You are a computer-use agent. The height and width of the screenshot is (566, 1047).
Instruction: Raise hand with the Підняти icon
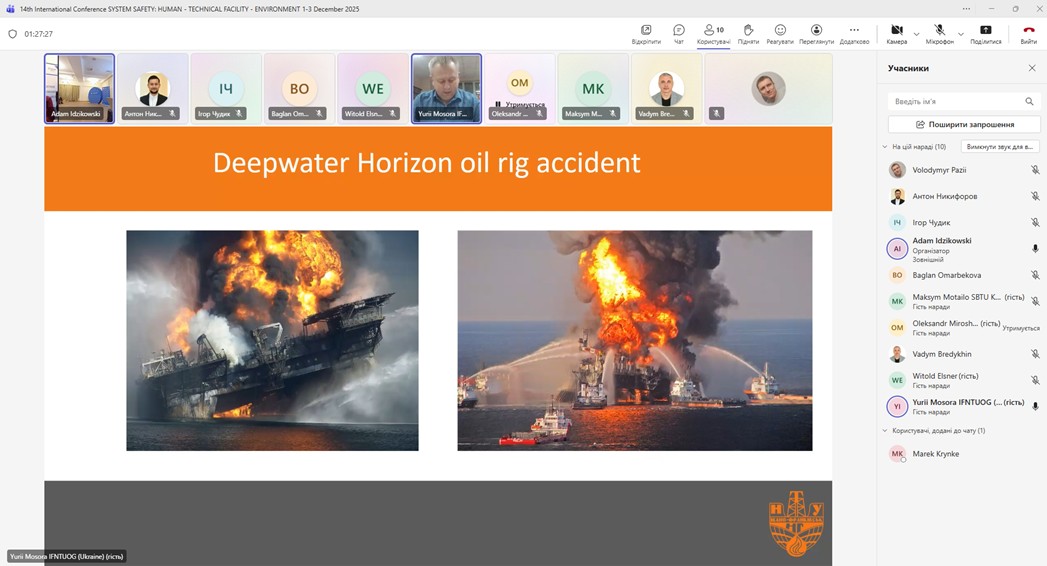tap(748, 34)
